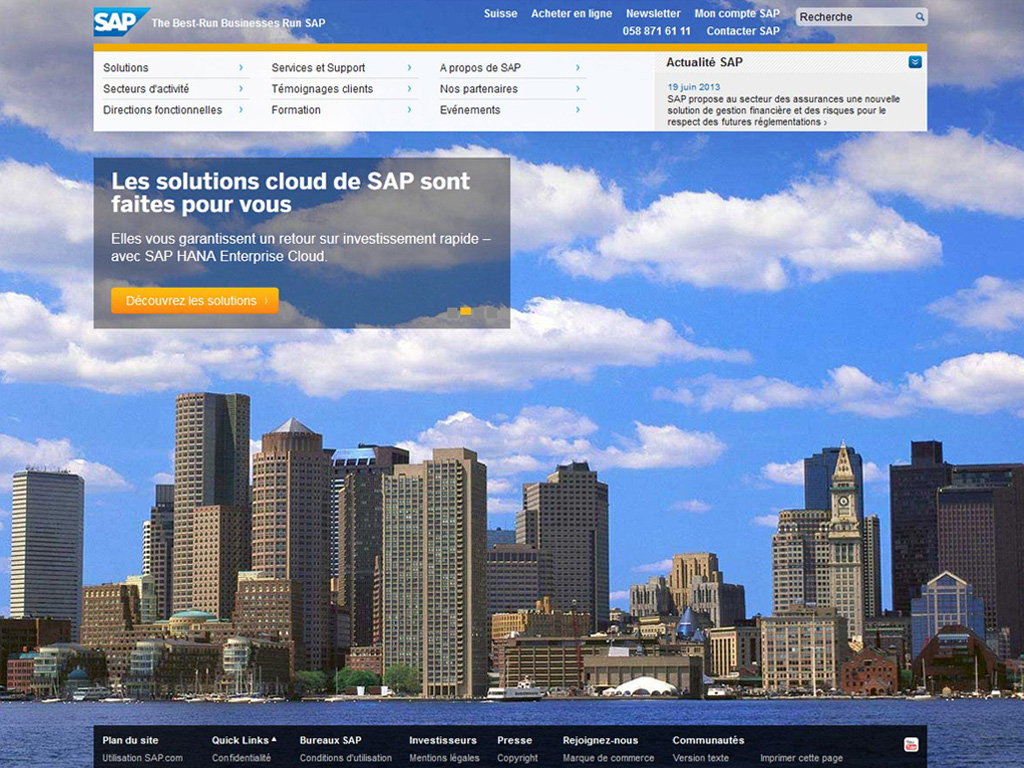Click the chevron next to Formation
The height and width of the screenshot is (768, 1024).
(x=409, y=110)
